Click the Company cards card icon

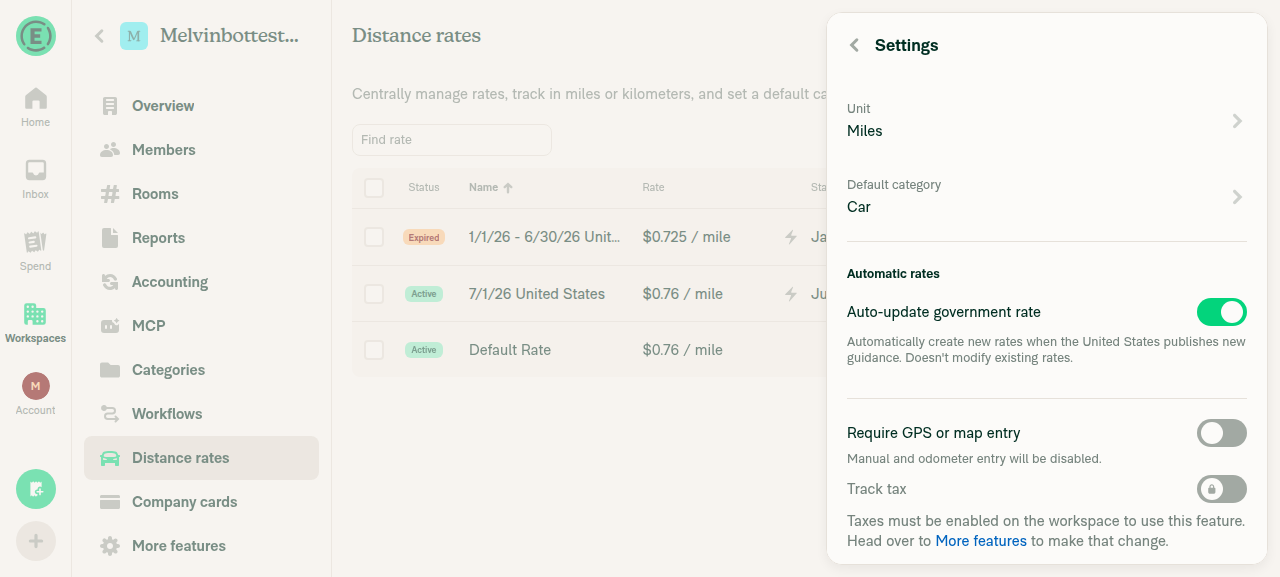110,502
